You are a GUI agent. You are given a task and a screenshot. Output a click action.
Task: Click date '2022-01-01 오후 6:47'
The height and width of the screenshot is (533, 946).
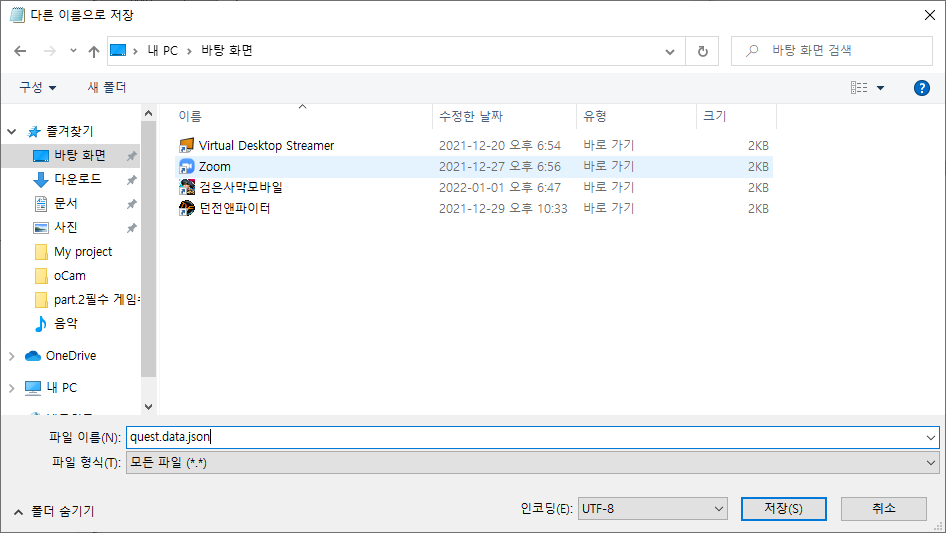[500, 187]
